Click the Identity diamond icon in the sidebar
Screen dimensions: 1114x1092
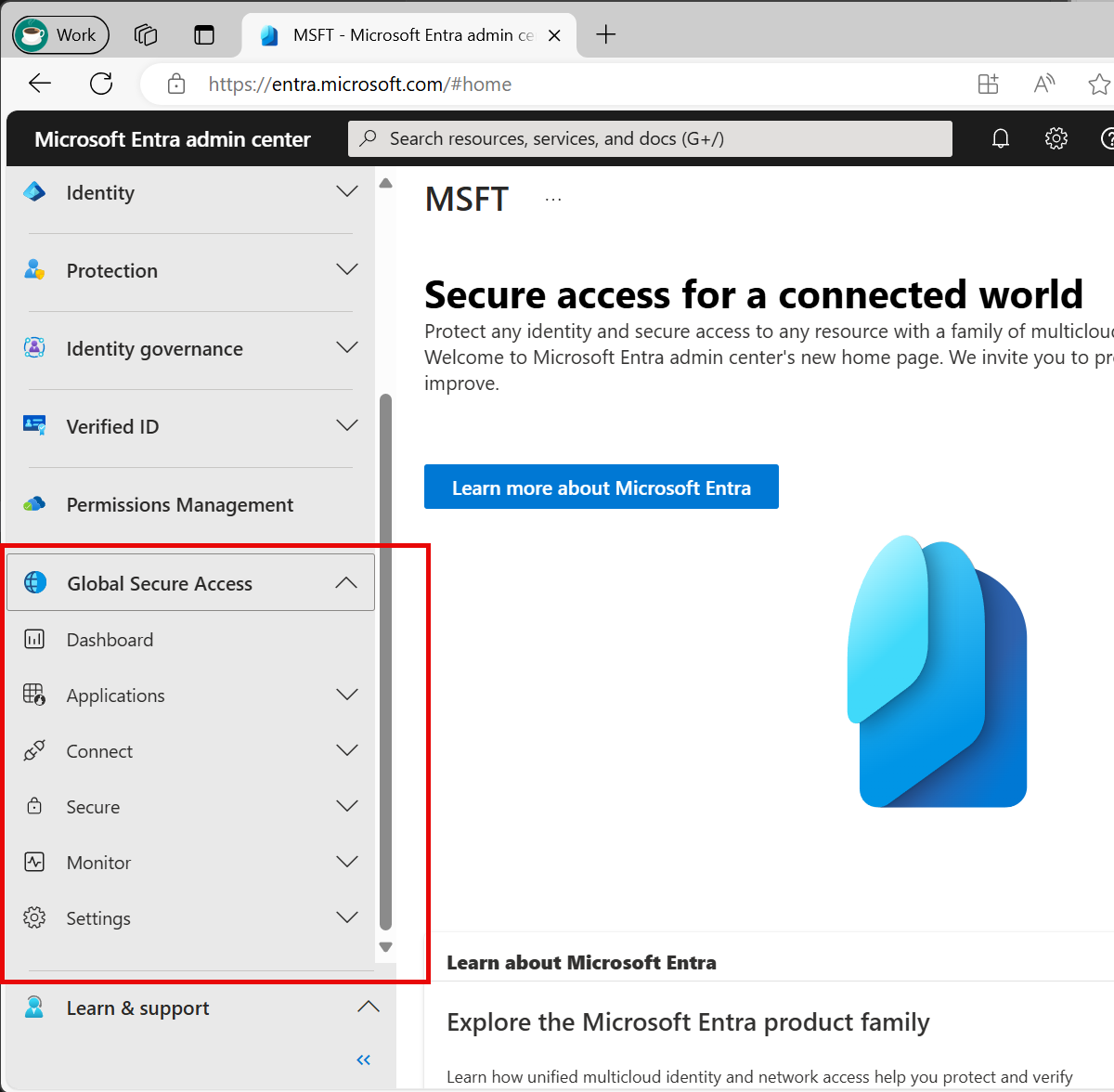click(x=34, y=192)
